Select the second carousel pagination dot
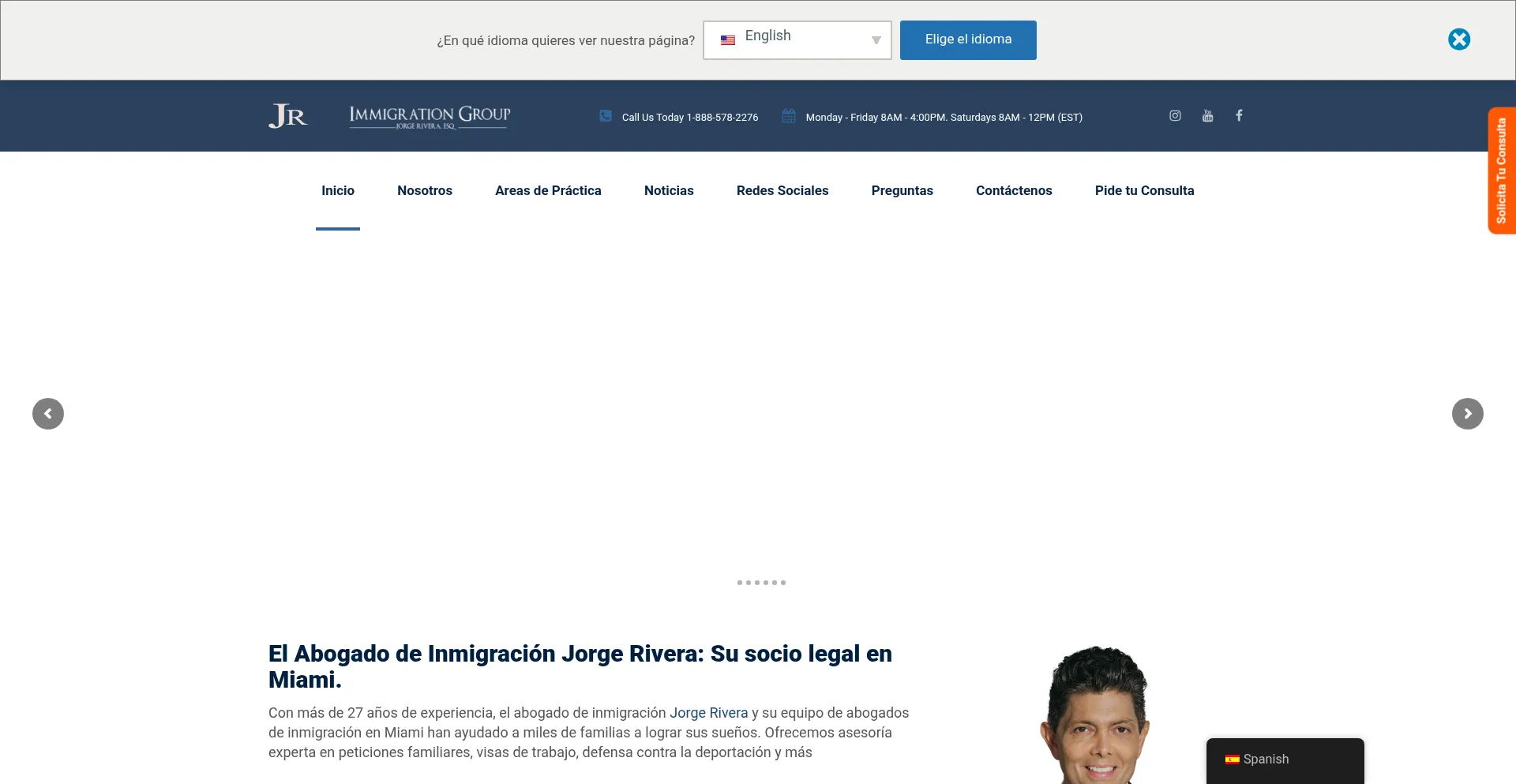This screenshot has height=784, width=1516. click(749, 583)
